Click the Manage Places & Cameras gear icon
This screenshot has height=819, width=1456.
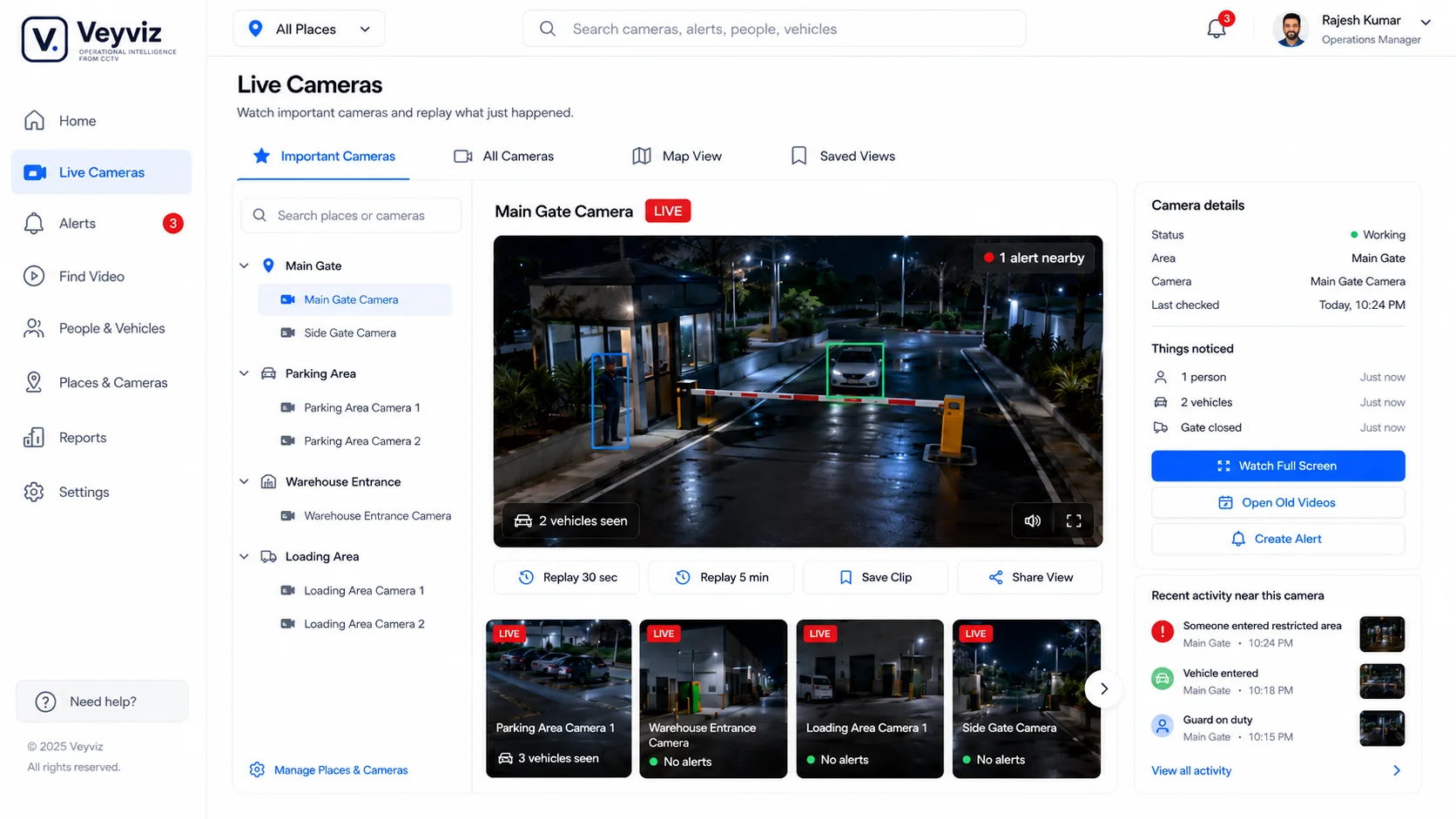(257, 769)
